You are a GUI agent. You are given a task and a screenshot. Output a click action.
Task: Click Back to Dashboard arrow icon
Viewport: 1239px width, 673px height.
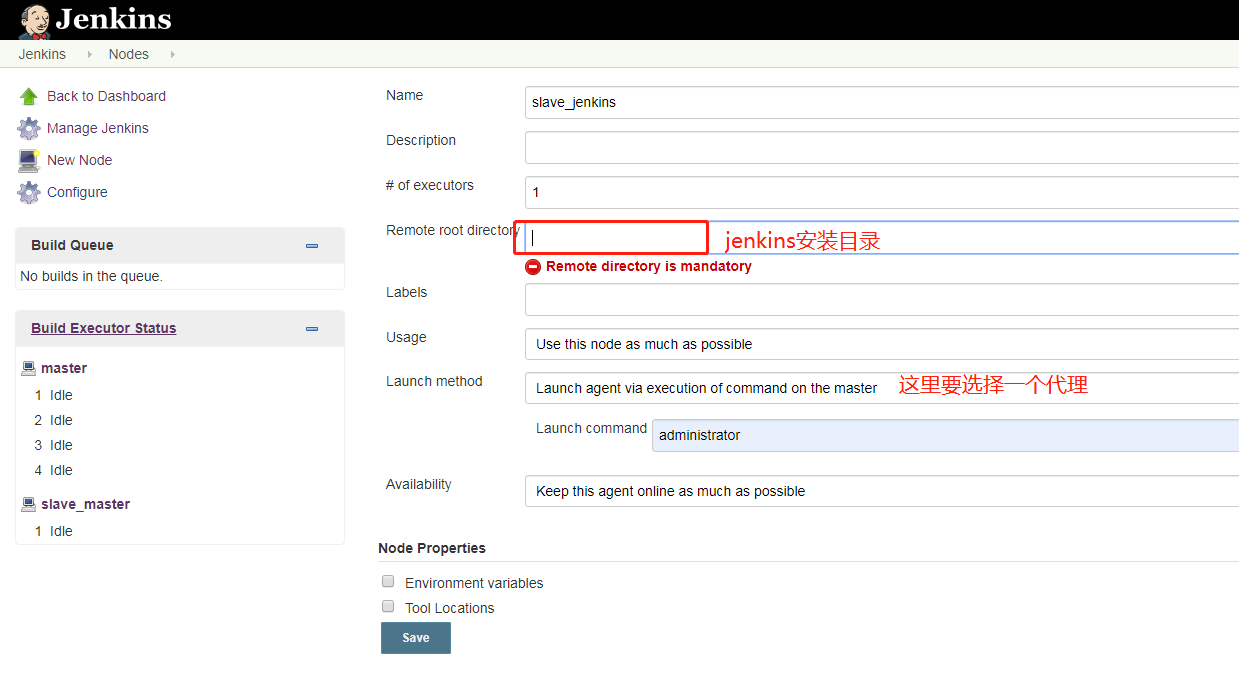(29, 95)
